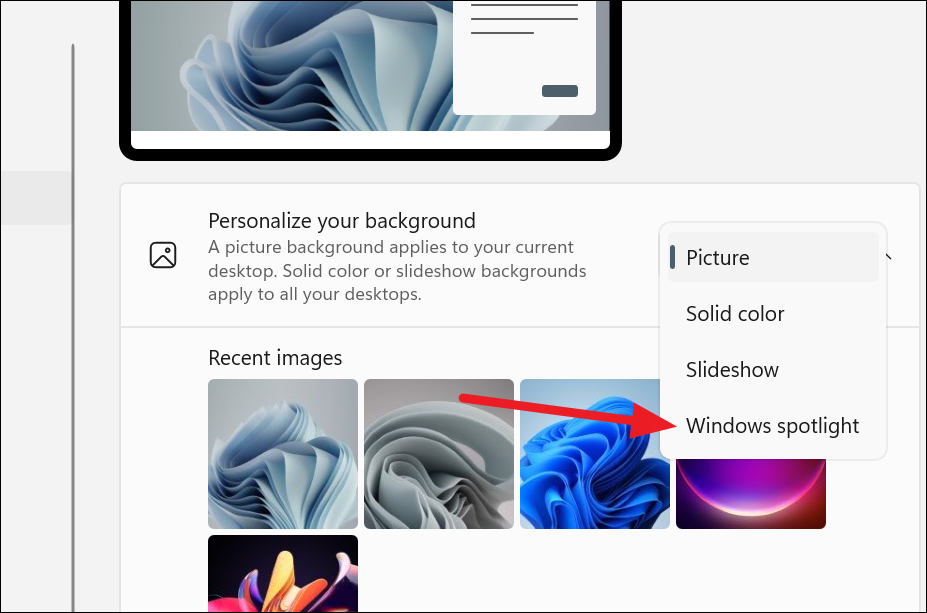Click the picture icon beside Personalize your background
927x613 pixels.
click(163, 255)
